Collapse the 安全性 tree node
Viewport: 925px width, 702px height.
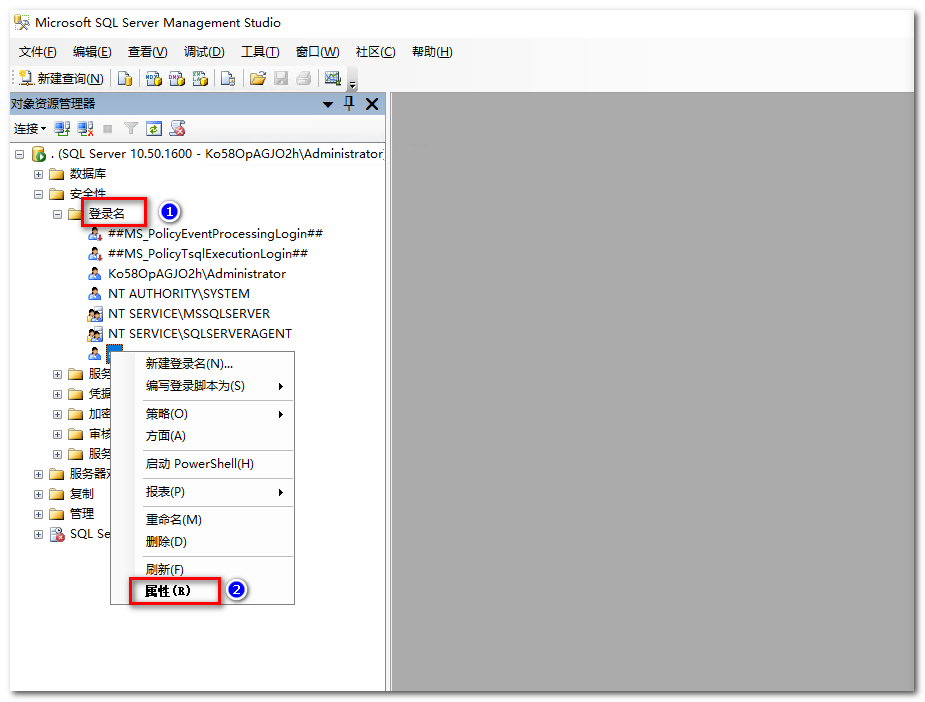[39, 194]
